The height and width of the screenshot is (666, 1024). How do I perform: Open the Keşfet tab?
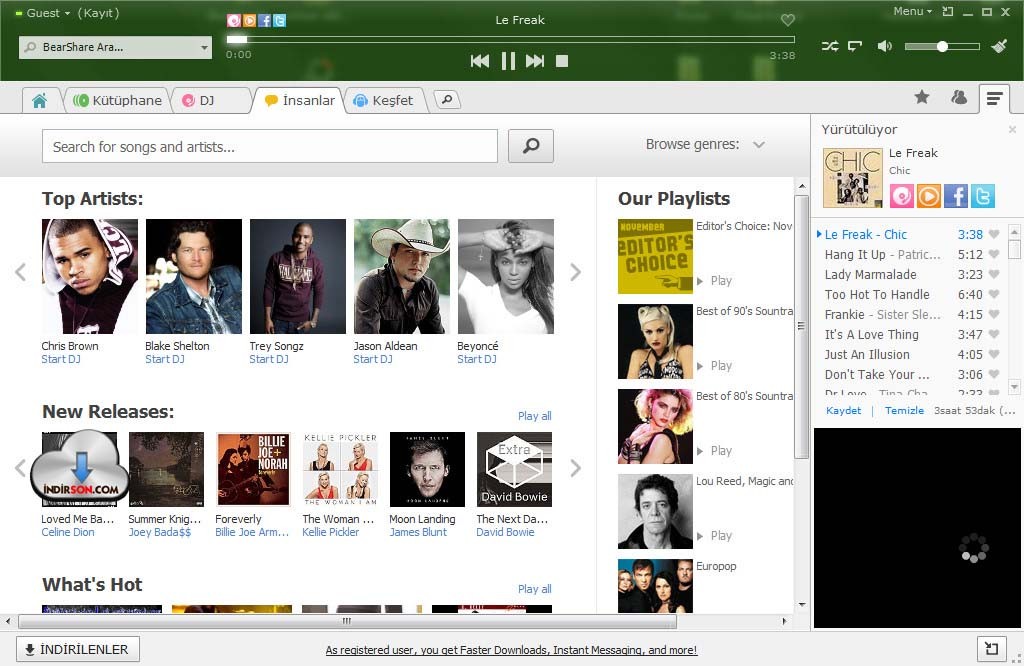point(384,101)
